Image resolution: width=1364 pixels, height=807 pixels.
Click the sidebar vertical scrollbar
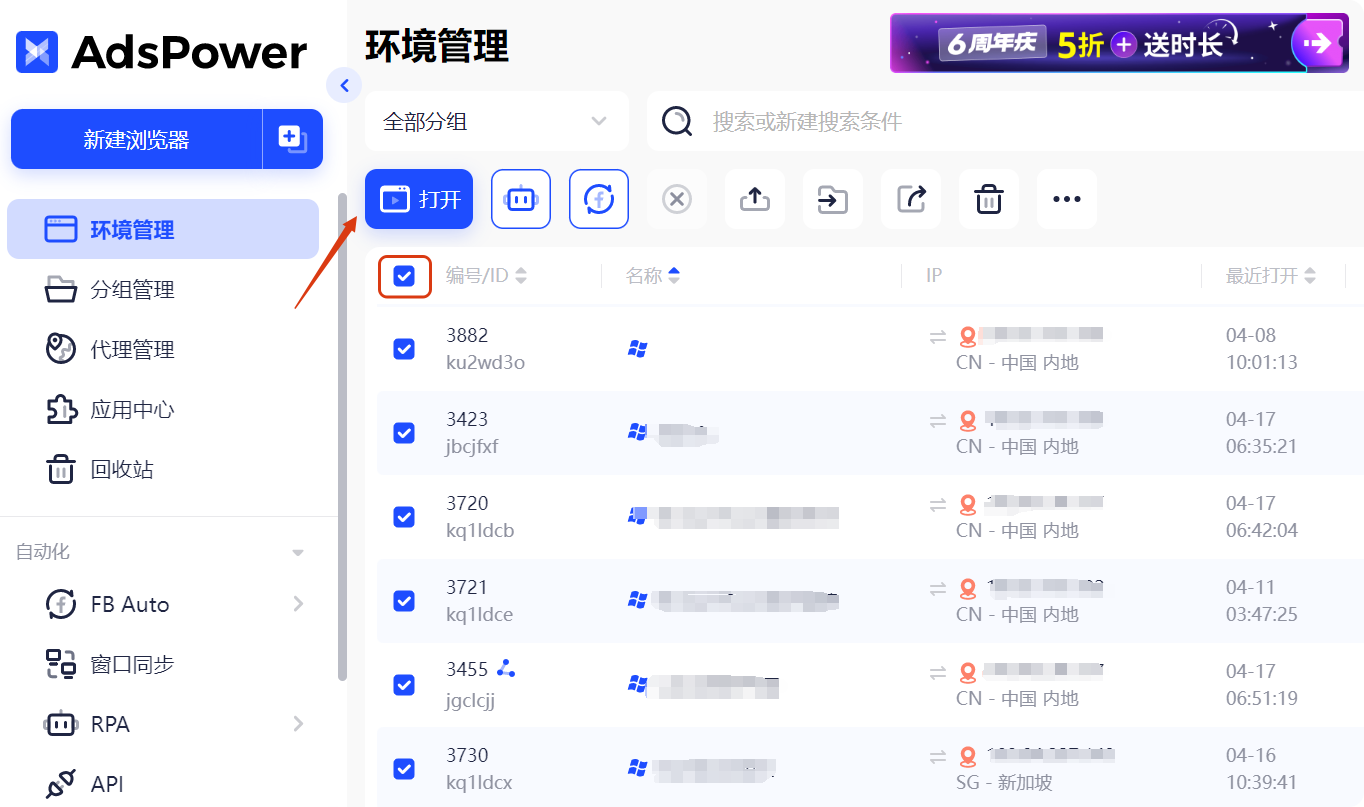(x=343, y=437)
